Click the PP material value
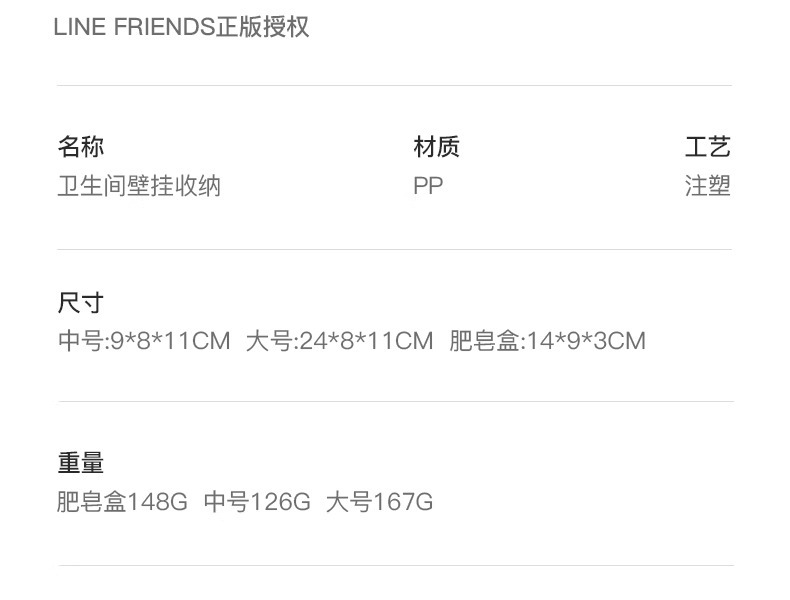The width and height of the screenshot is (790, 600). [x=428, y=186]
